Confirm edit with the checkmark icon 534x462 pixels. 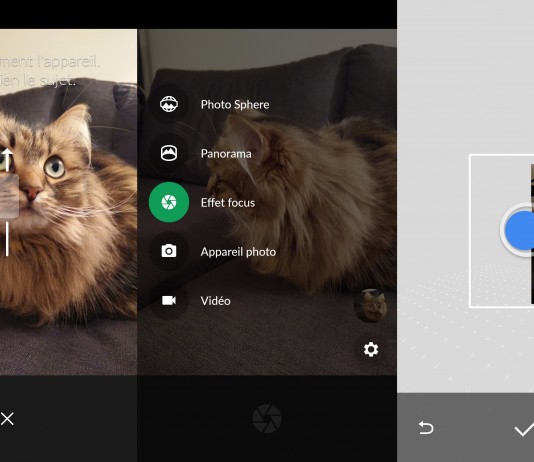pos(524,429)
